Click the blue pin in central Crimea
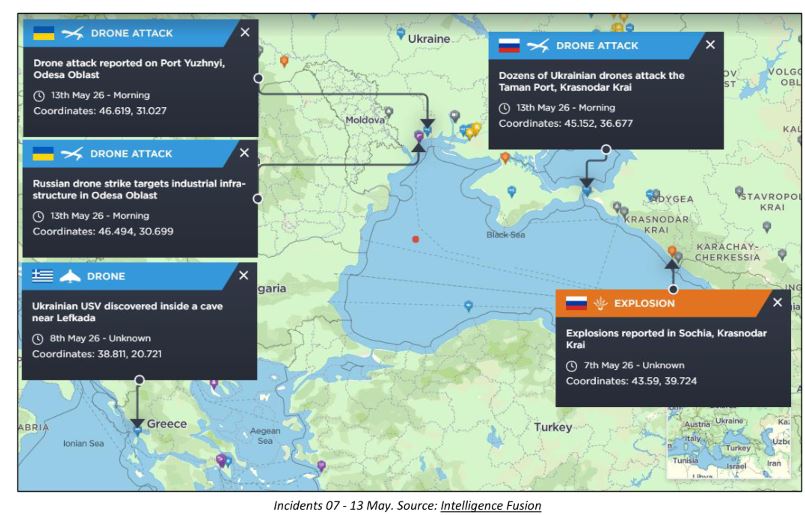Image resolution: width=805 pixels, height=515 pixels. coord(511,192)
